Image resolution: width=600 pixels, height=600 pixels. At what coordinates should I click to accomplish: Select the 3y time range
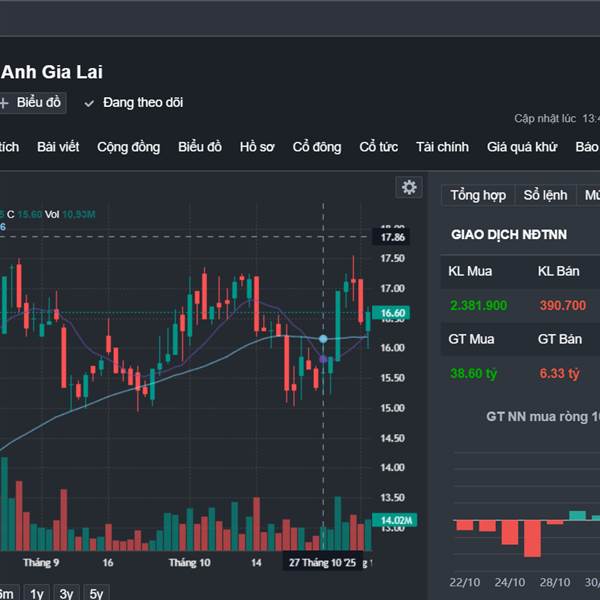tap(66, 593)
